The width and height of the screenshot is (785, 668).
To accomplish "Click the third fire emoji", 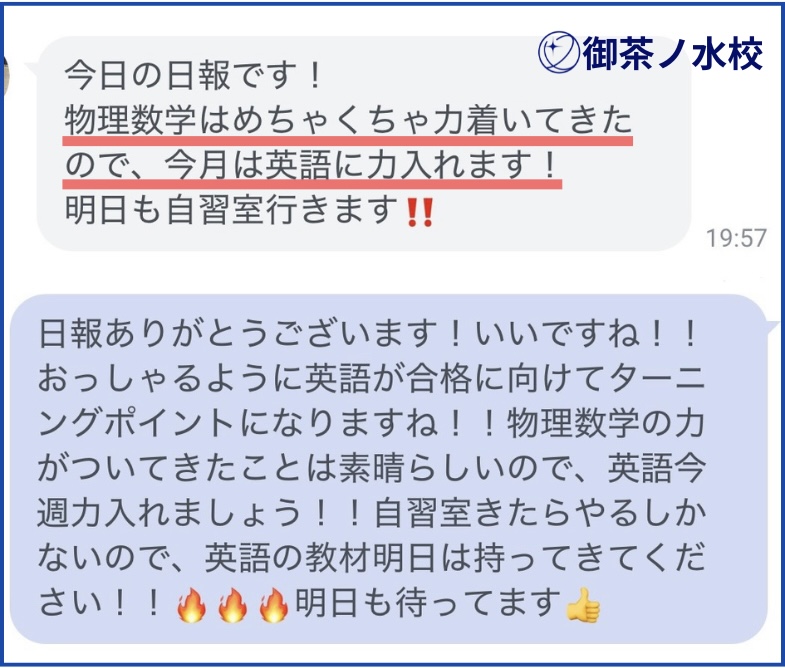I will [x=273, y=604].
